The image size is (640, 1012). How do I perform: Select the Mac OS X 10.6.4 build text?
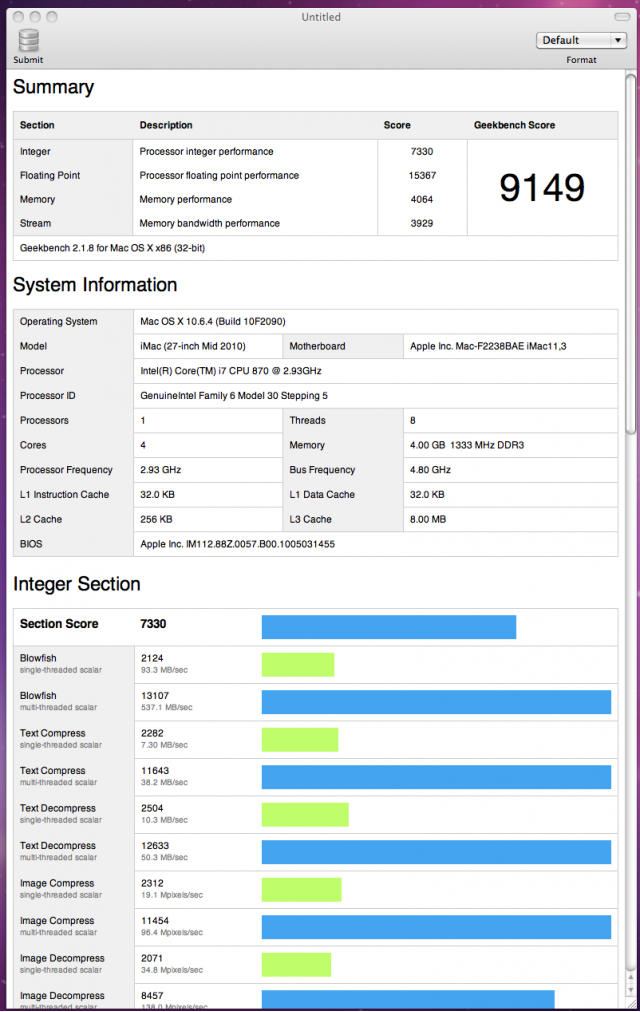pyautogui.click(x=213, y=321)
